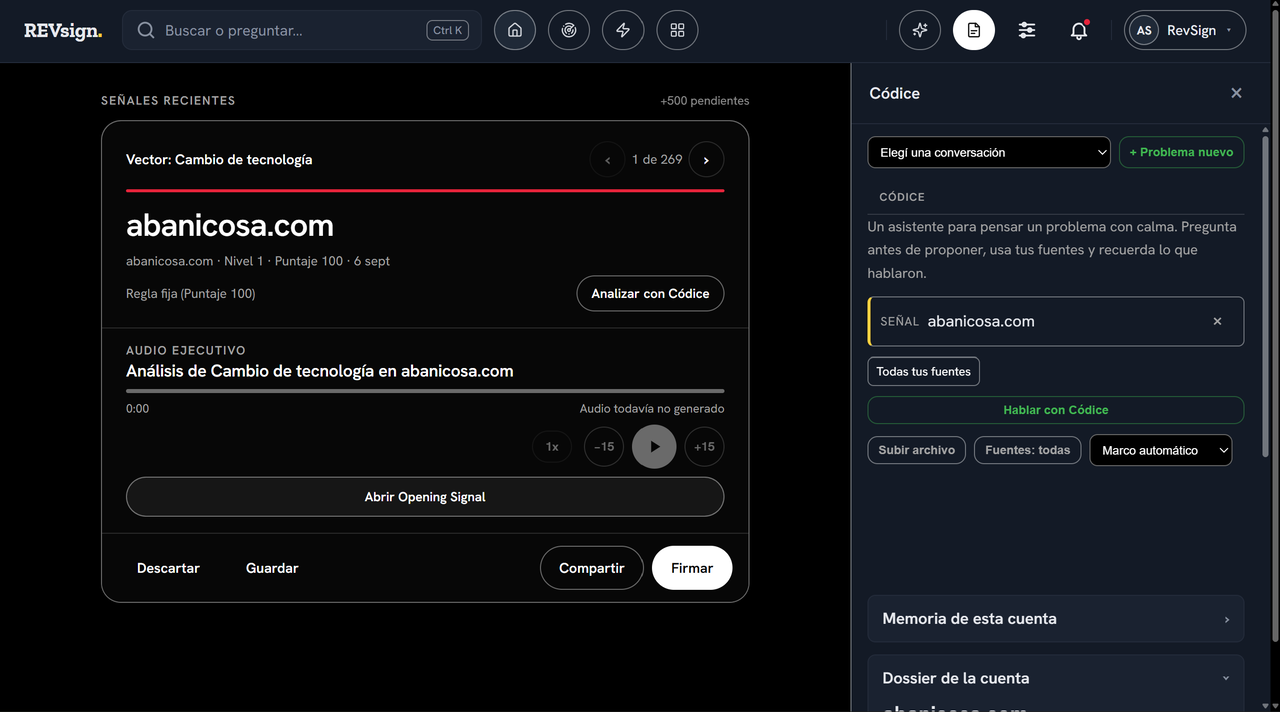The width and height of the screenshot is (1280, 712).
Task: Click the +500 pendientes text
Action: click(704, 101)
